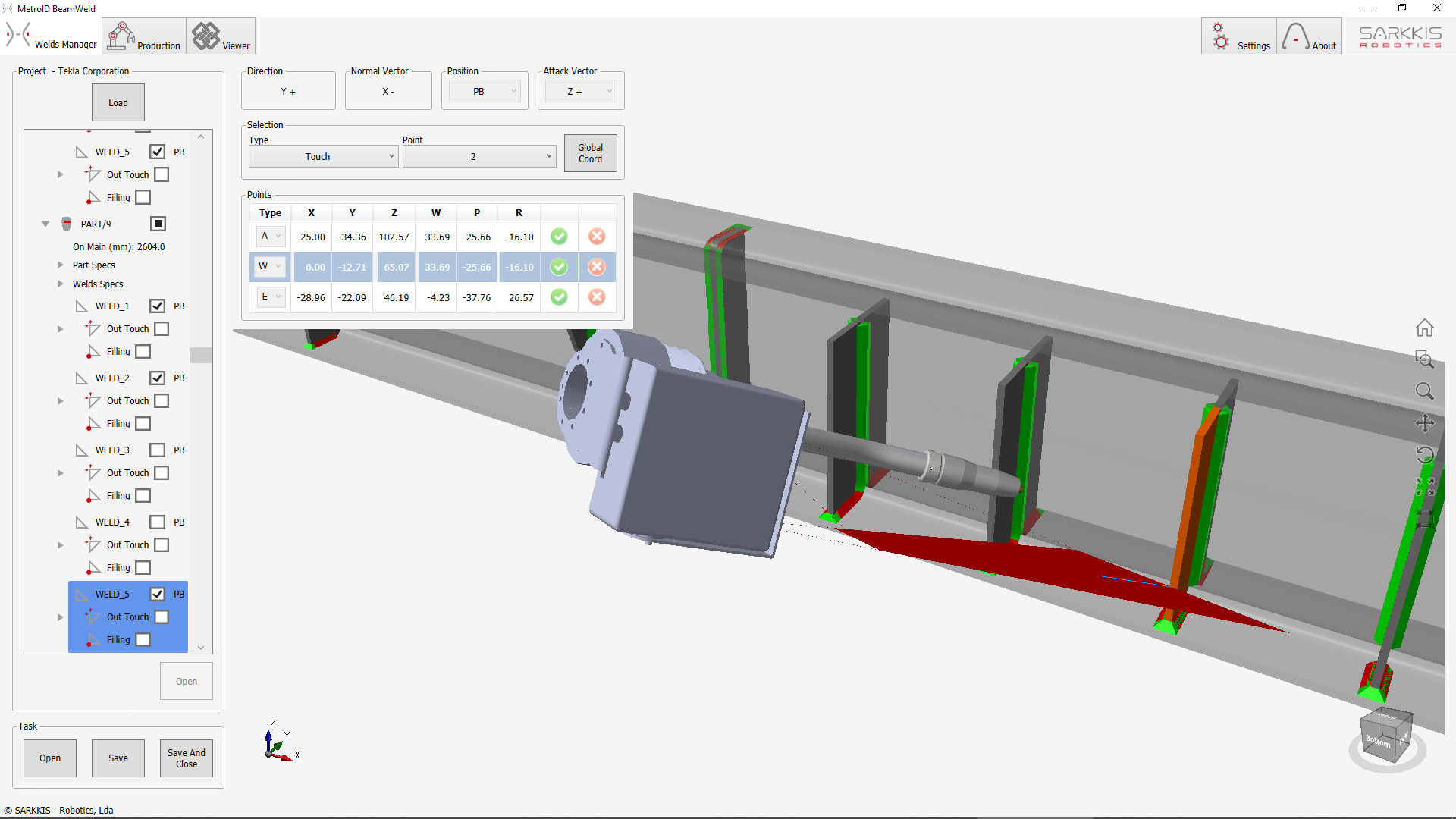Click the Filling icon under WELD_2
The width and height of the screenshot is (1456, 819).
pos(93,423)
